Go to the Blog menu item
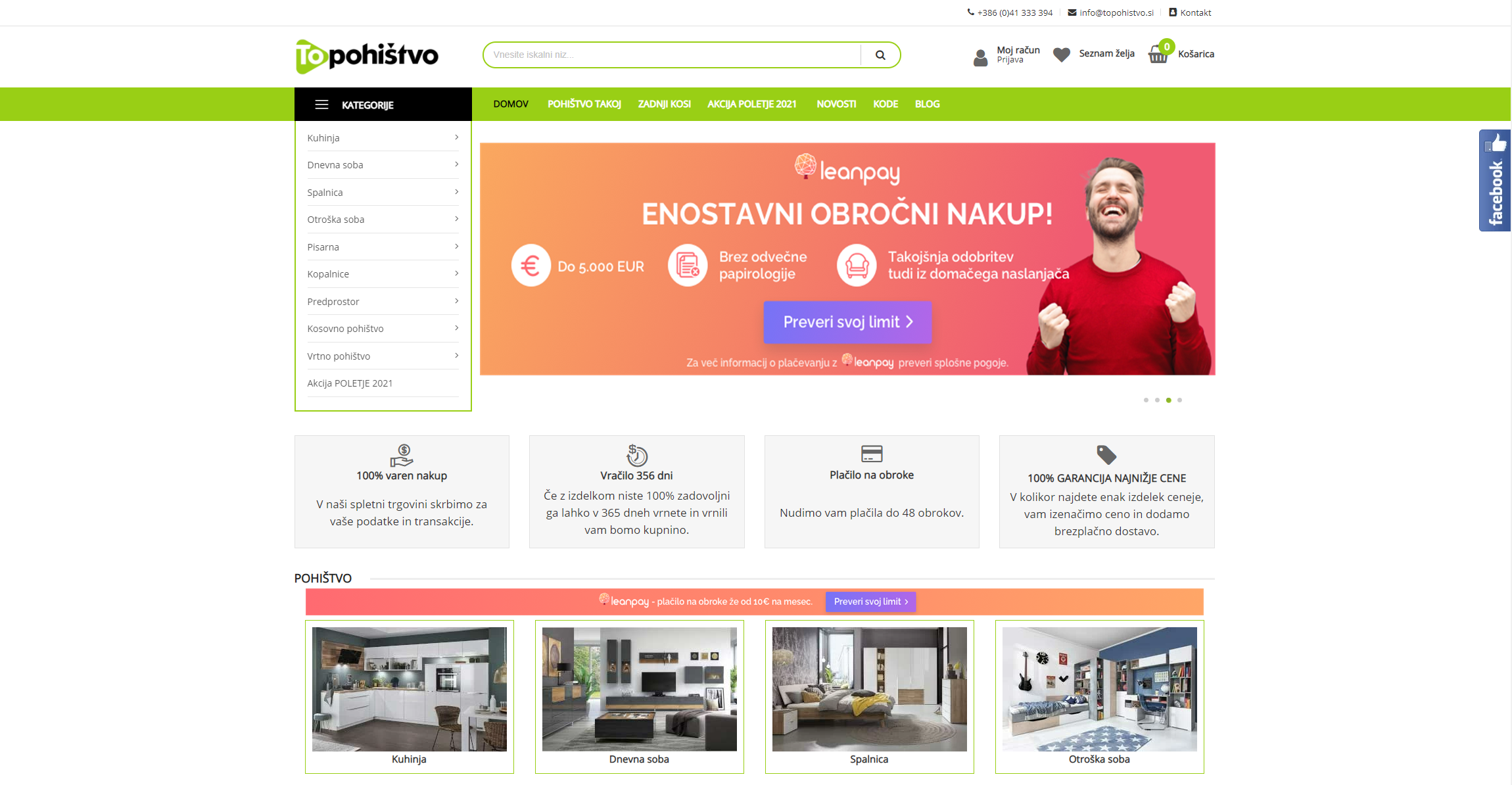 coord(927,104)
